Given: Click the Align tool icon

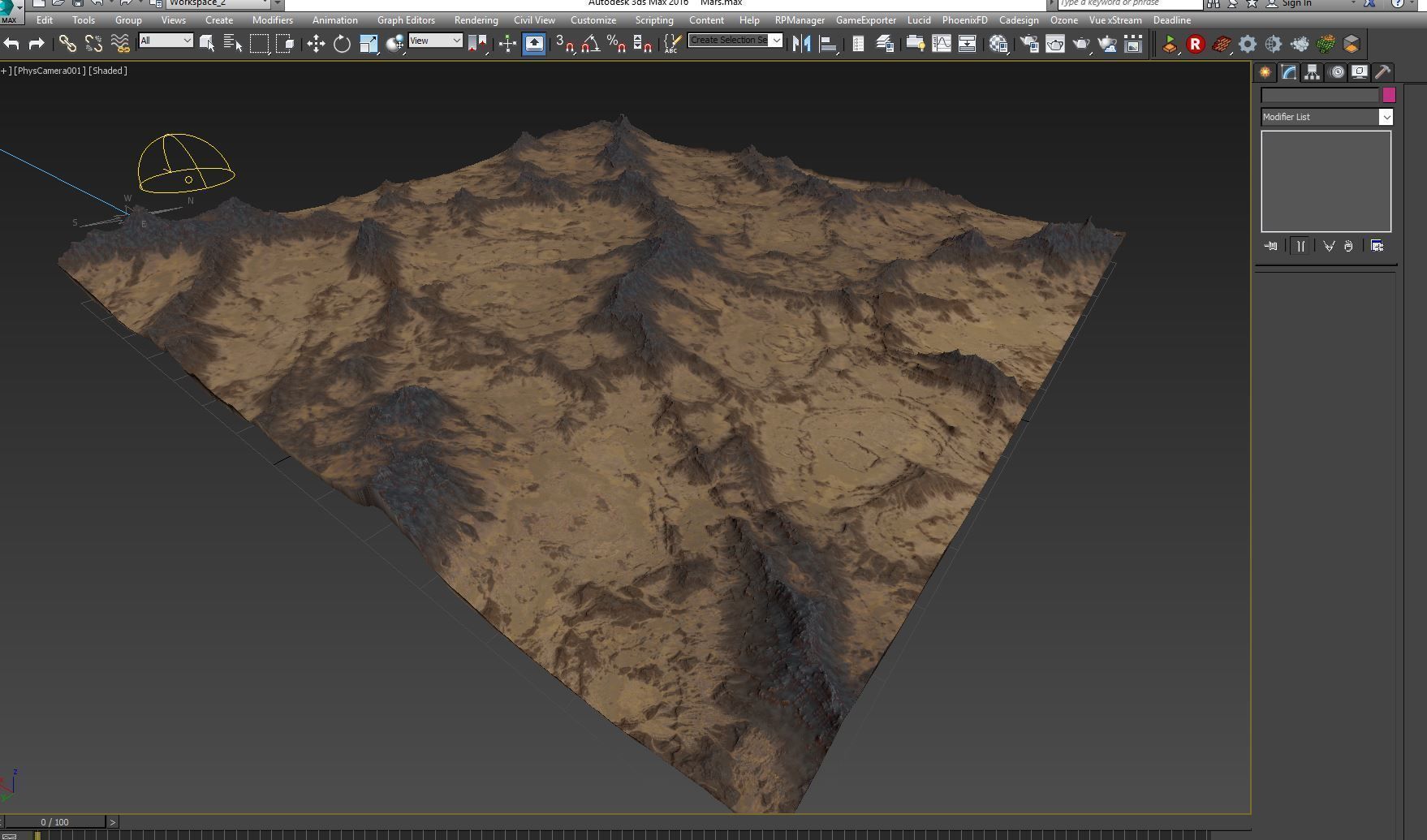Looking at the screenshot, I should click(828, 44).
